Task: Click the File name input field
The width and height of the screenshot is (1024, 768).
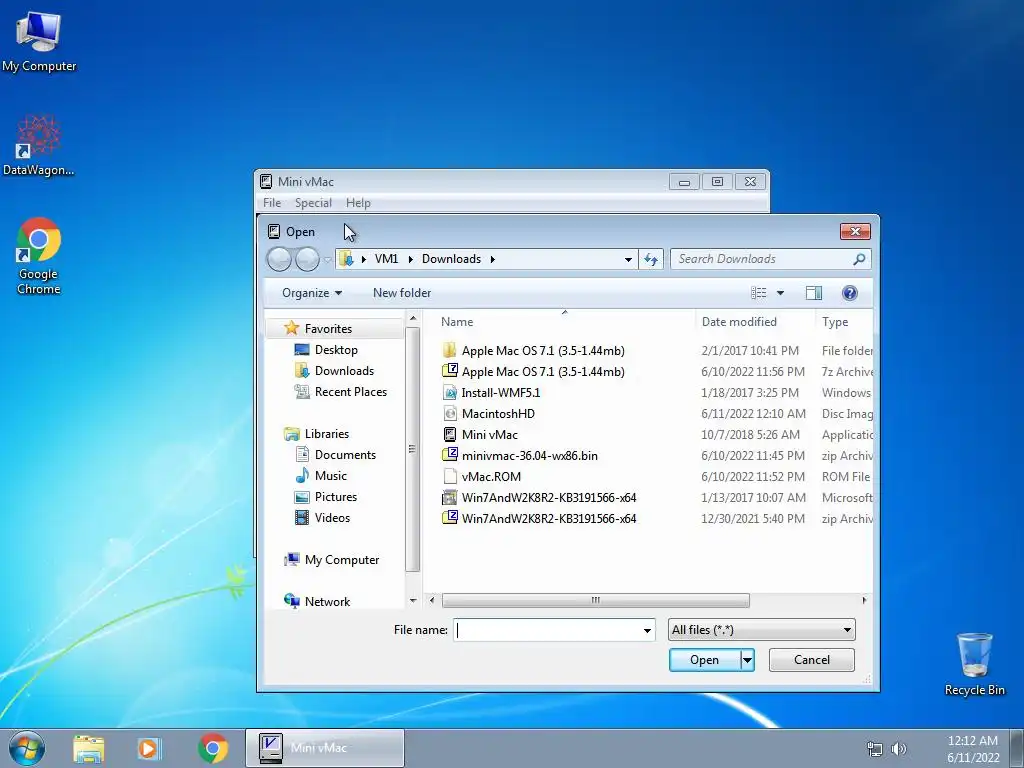Action: pyautogui.click(x=547, y=630)
